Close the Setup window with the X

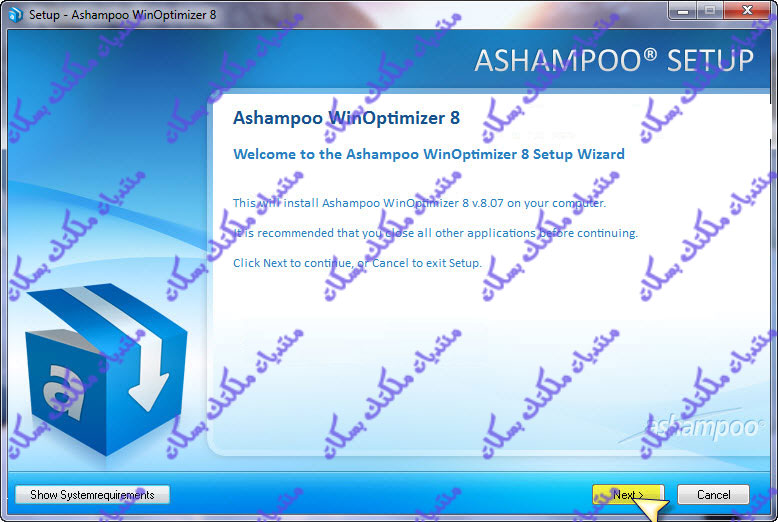pyautogui.click(x=745, y=12)
